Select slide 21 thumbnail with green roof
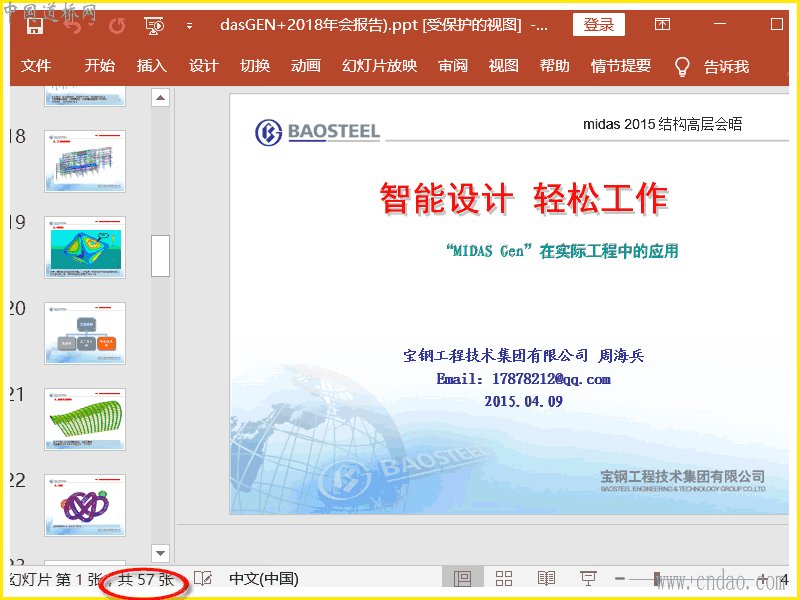 click(85, 419)
